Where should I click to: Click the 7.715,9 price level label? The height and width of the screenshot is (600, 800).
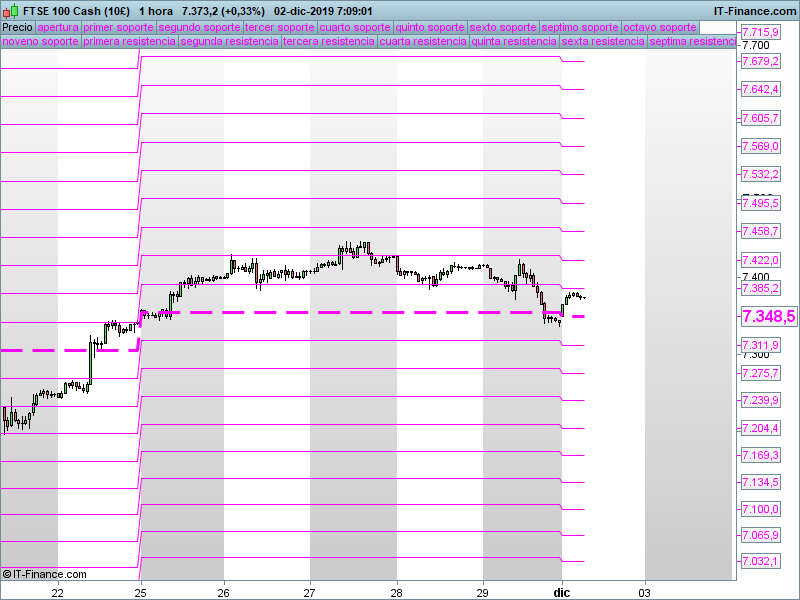(760, 32)
